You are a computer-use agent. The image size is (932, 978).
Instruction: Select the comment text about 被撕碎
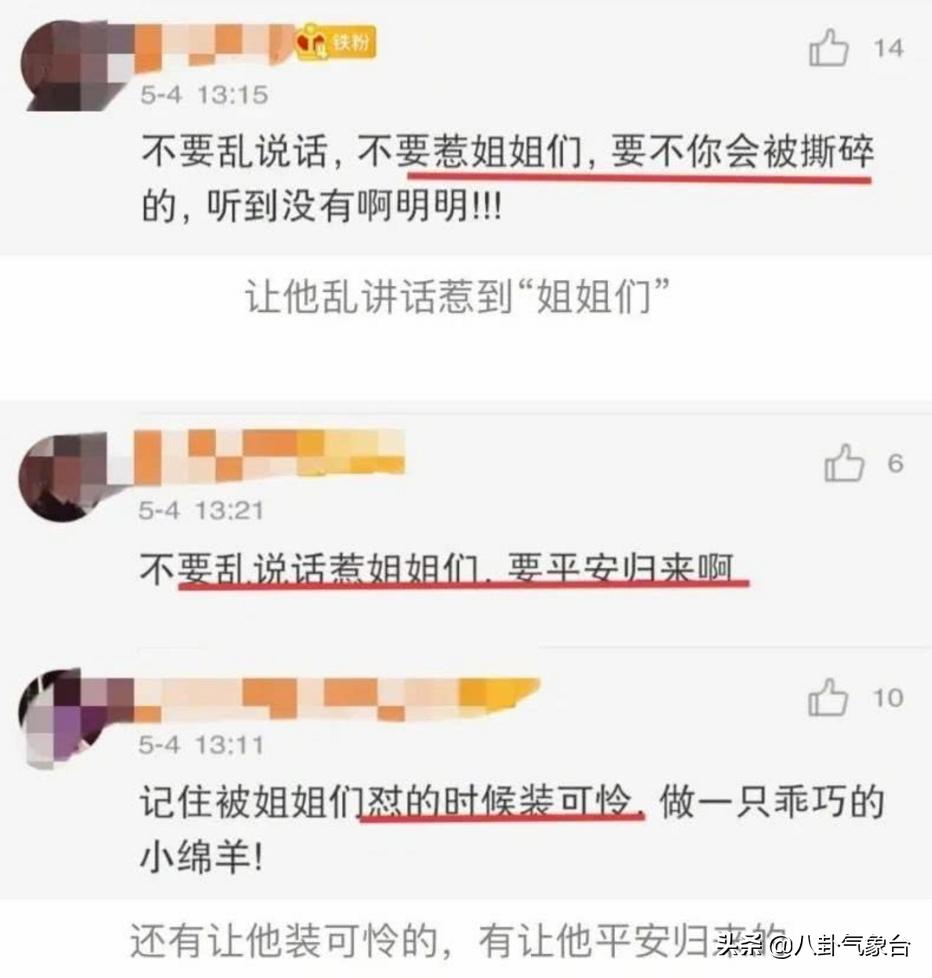[508, 178]
